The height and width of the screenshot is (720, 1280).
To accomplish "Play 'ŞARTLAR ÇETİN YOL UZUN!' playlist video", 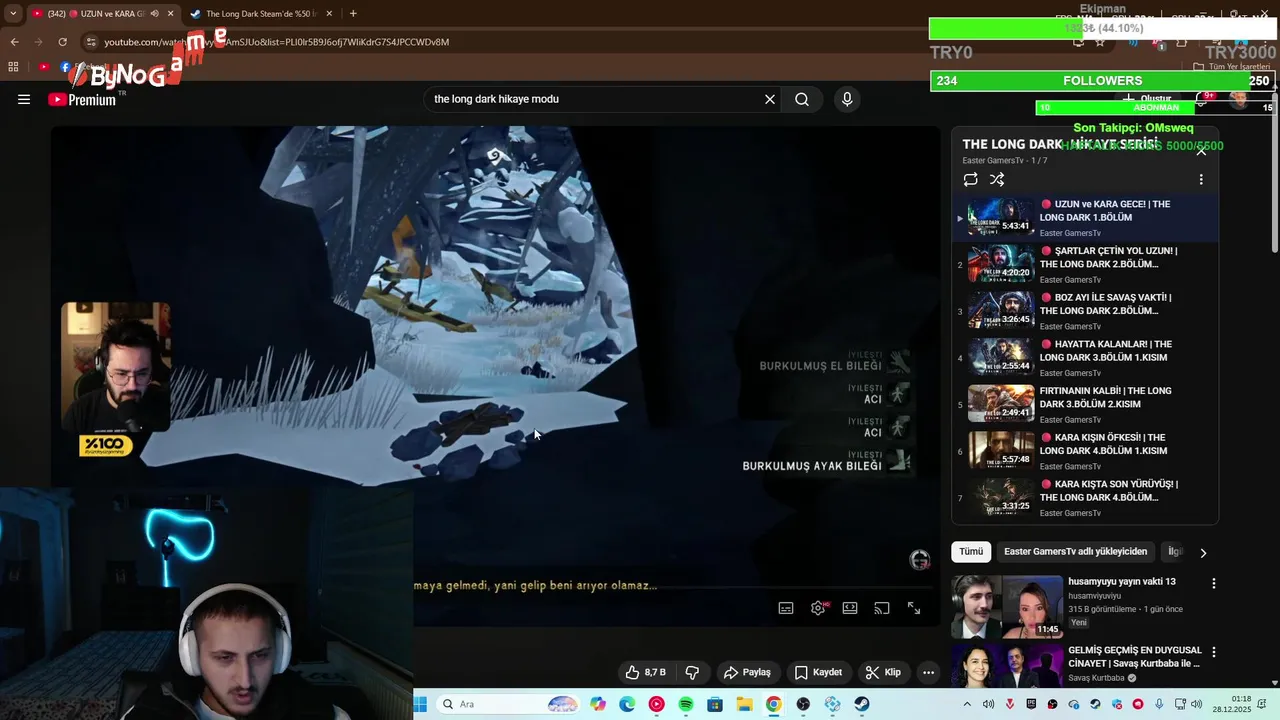I will pos(1085,265).
